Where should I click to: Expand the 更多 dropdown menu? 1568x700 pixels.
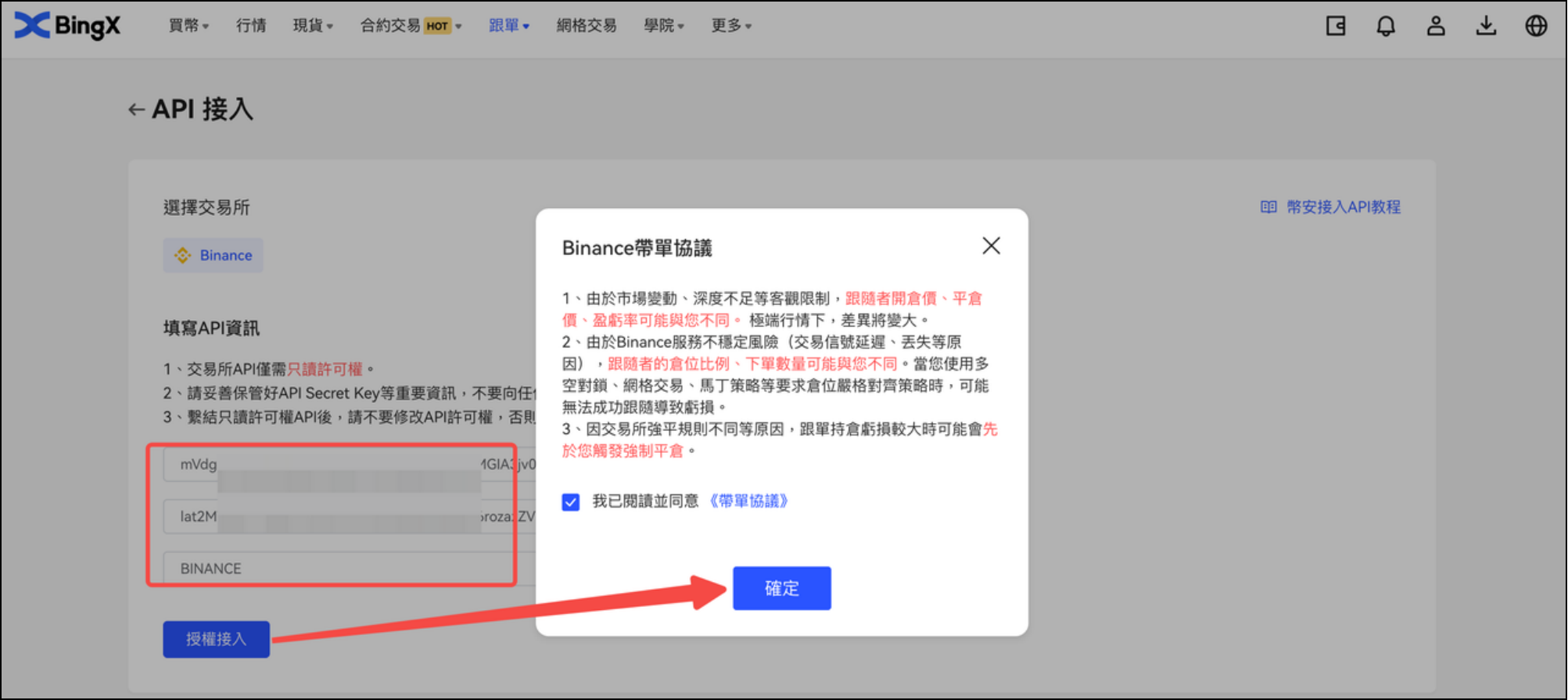tap(731, 26)
